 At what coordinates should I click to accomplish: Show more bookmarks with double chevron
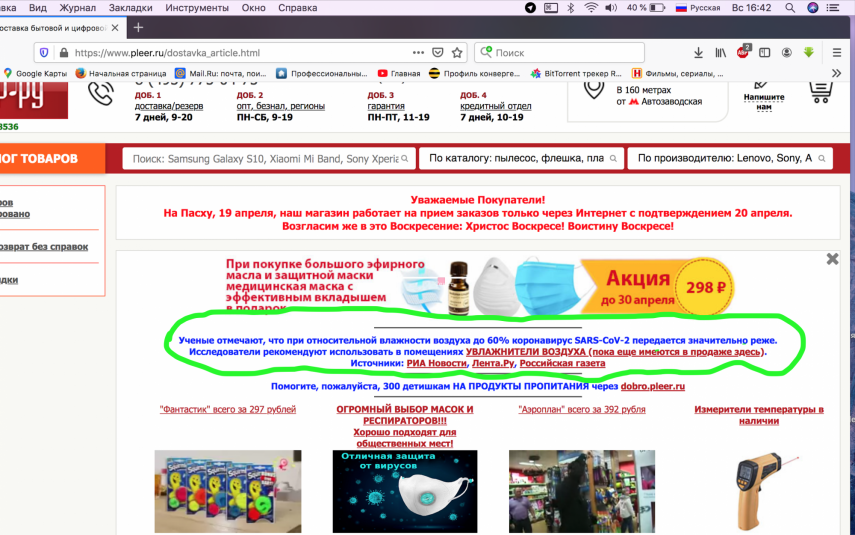(x=836, y=73)
